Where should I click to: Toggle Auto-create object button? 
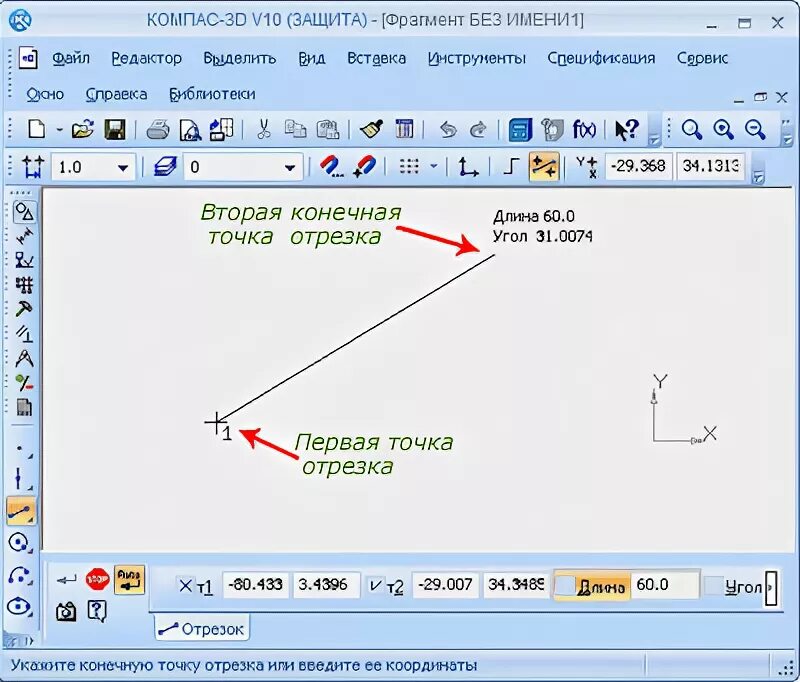[129, 579]
